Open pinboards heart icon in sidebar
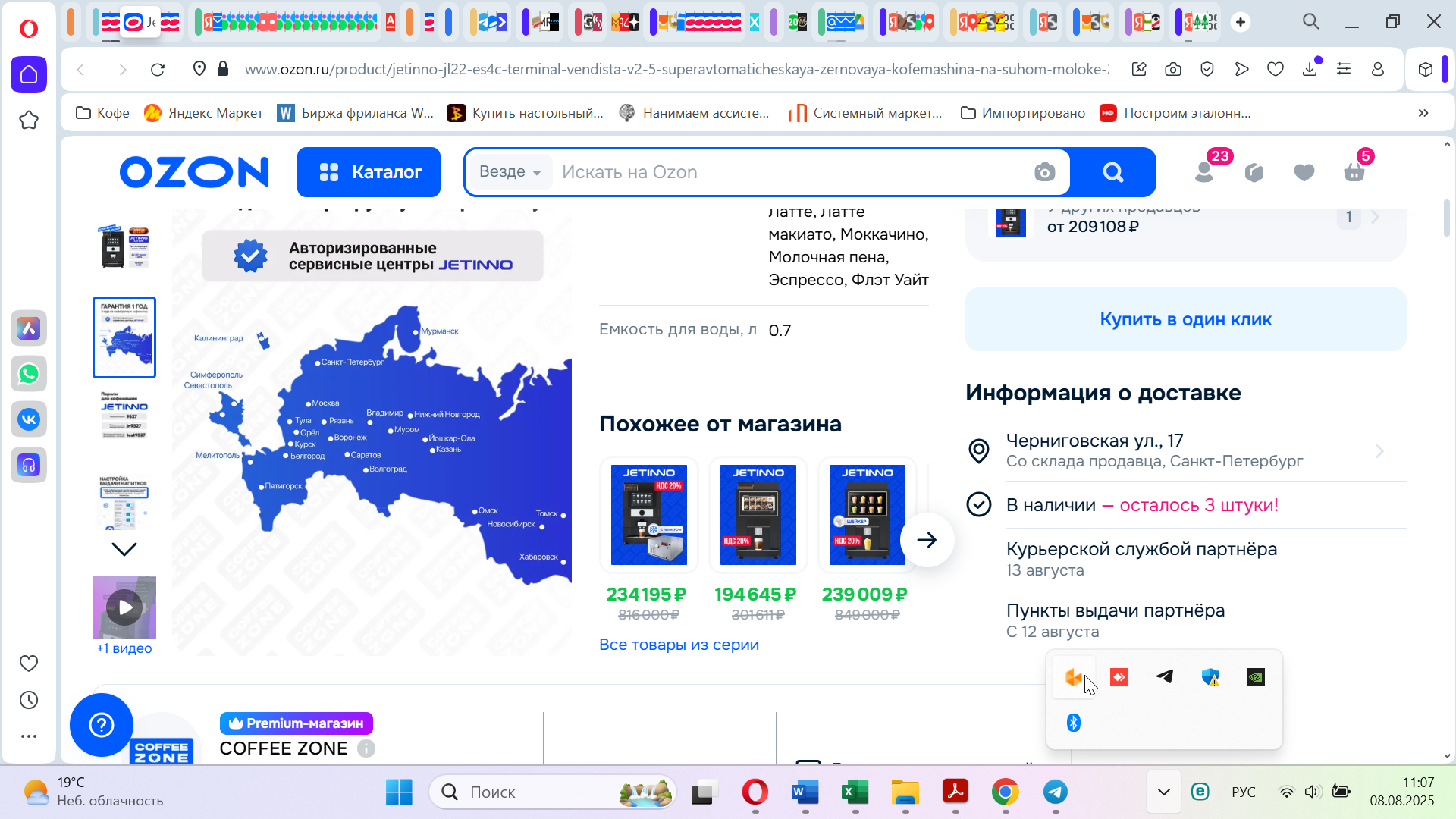 [29, 664]
